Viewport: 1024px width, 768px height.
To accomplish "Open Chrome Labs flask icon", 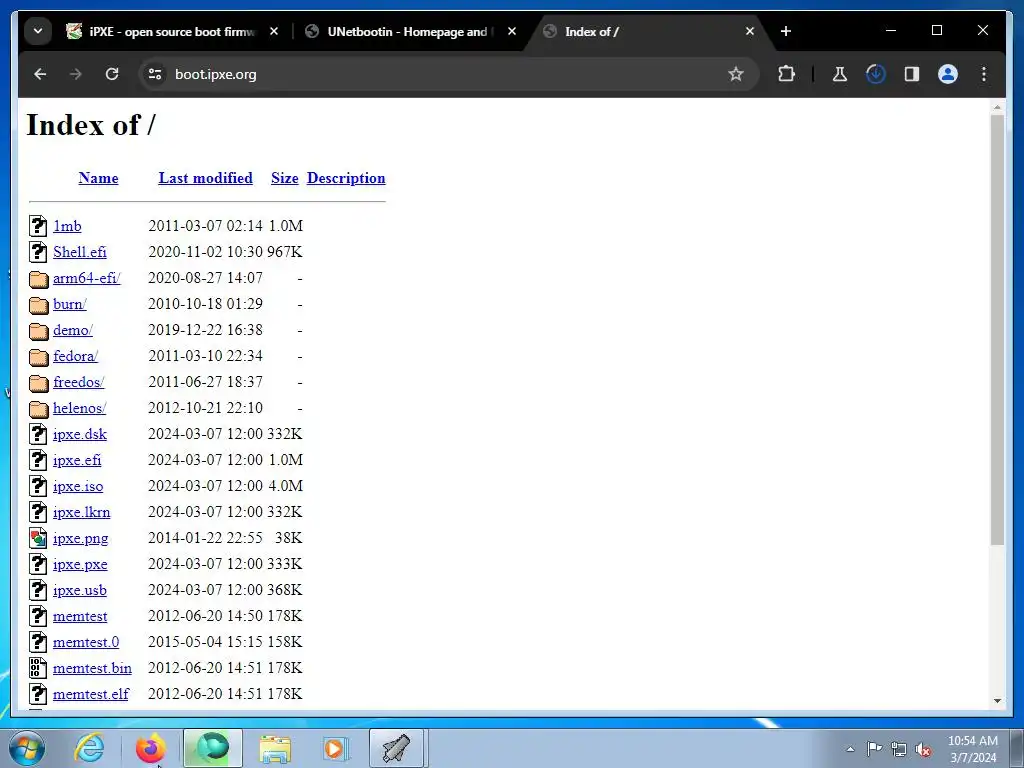I will pyautogui.click(x=839, y=74).
